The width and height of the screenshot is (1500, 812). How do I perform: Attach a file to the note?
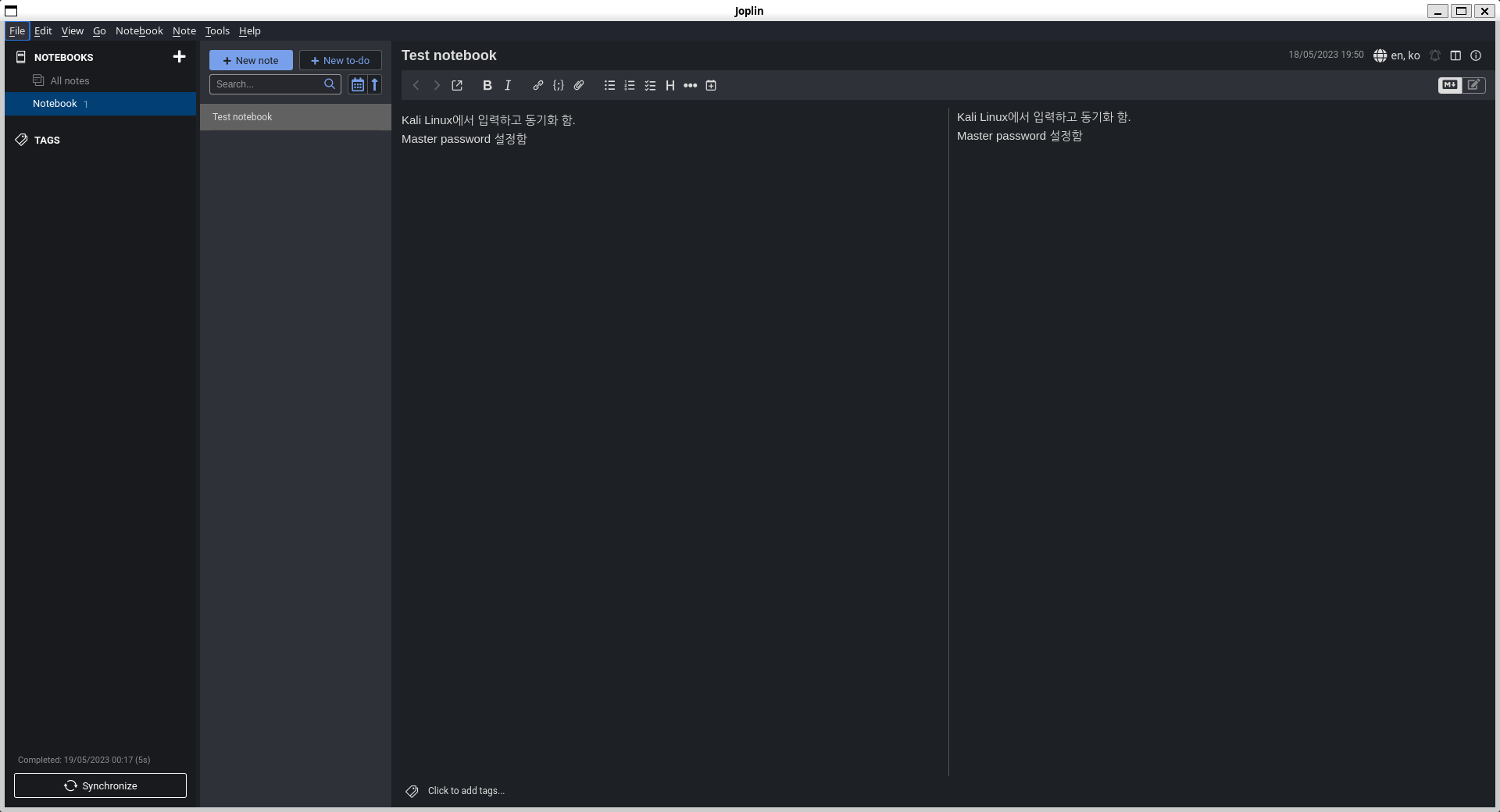tap(579, 85)
